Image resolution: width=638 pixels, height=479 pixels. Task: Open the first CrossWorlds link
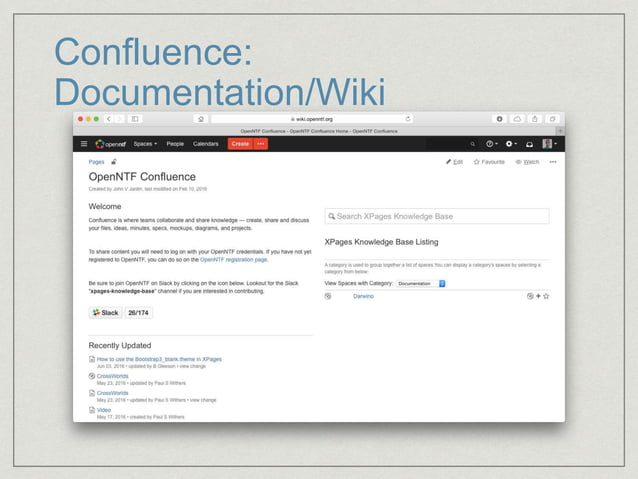pyautogui.click(x=112, y=376)
